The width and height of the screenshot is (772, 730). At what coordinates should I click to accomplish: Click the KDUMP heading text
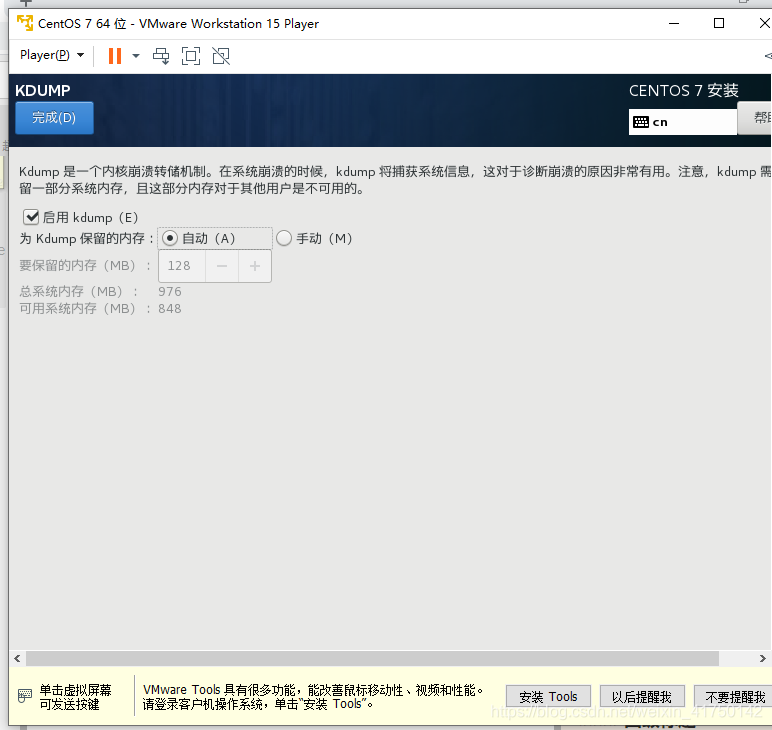tap(43, 91)
